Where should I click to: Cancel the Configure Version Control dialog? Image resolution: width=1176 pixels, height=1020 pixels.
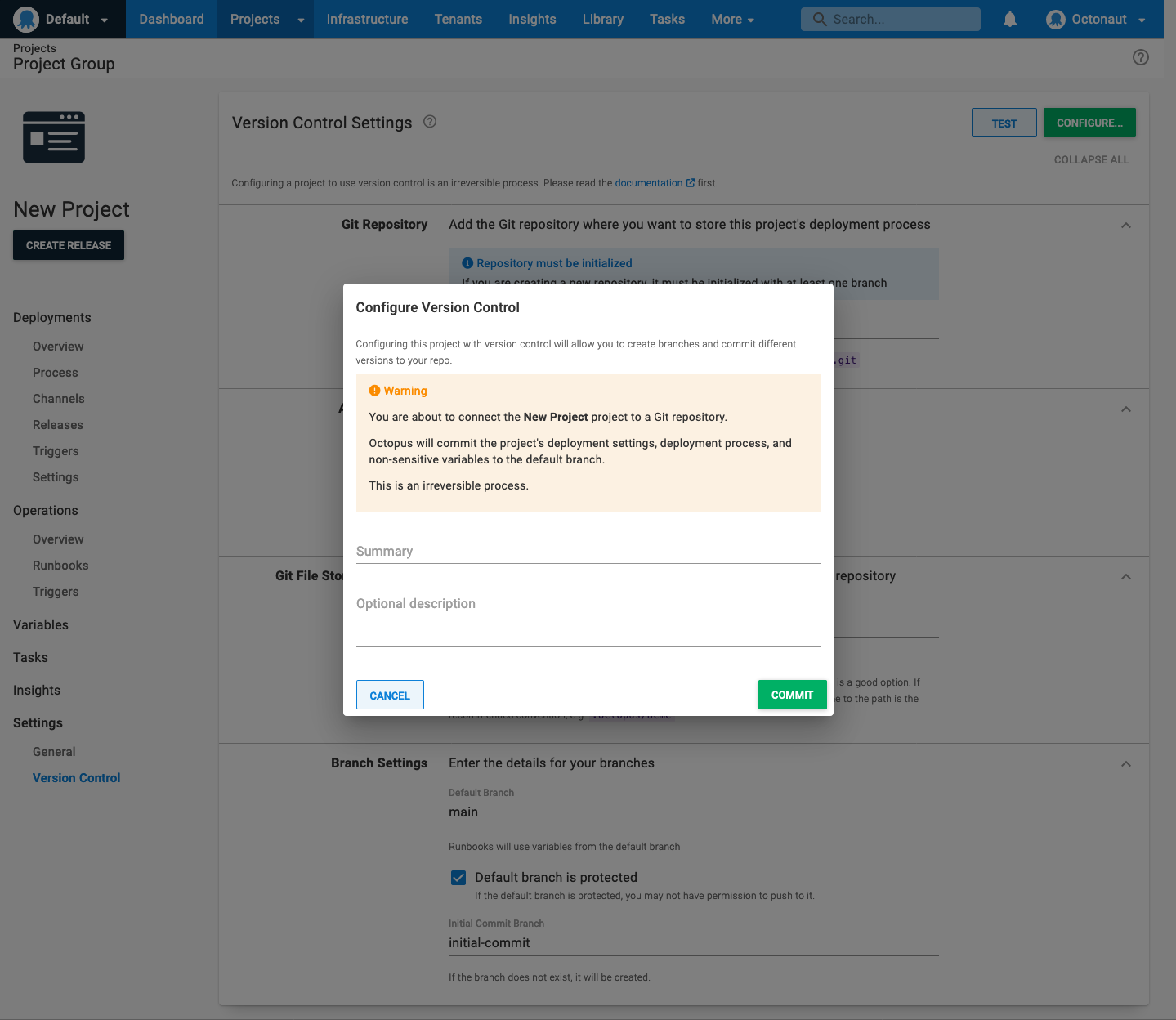point(390,695)
